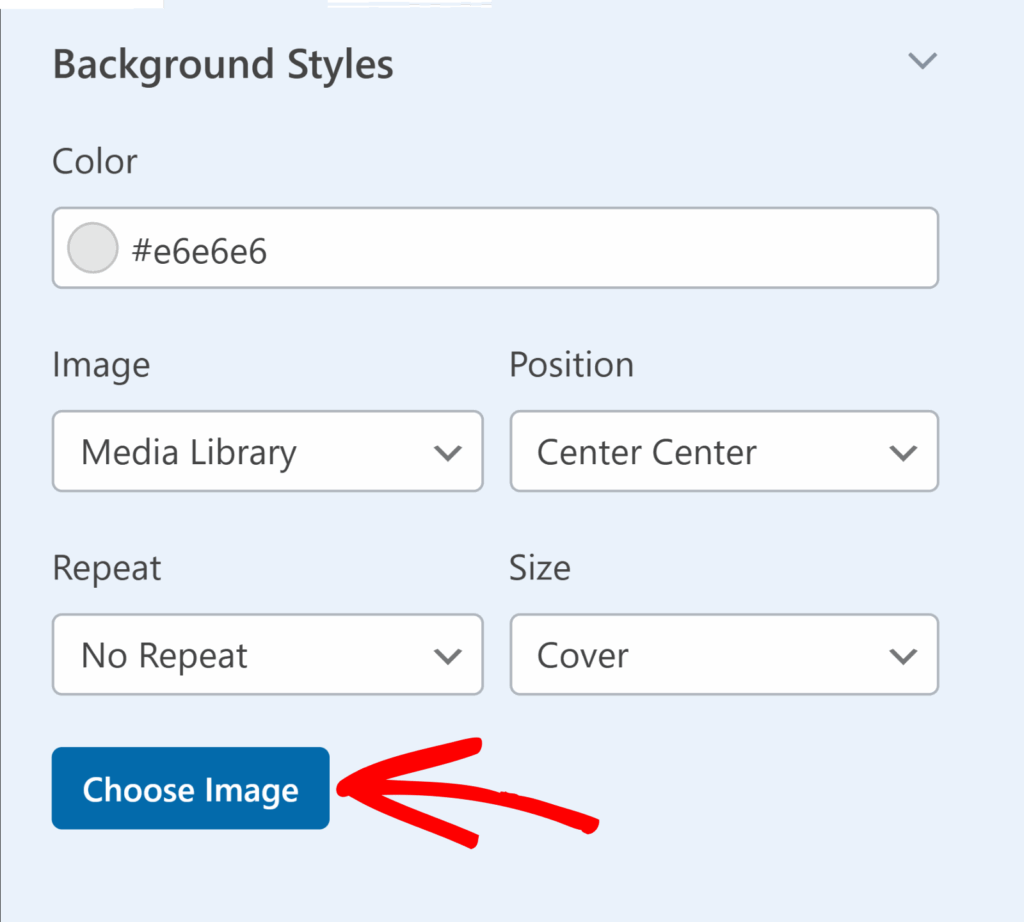Click the arrow icon on Cover select

(903, 656)
